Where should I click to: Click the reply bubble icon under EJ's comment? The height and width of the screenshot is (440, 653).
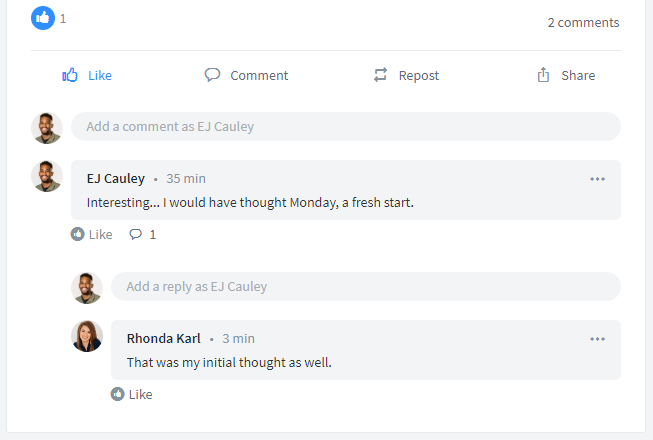point(135,234)
